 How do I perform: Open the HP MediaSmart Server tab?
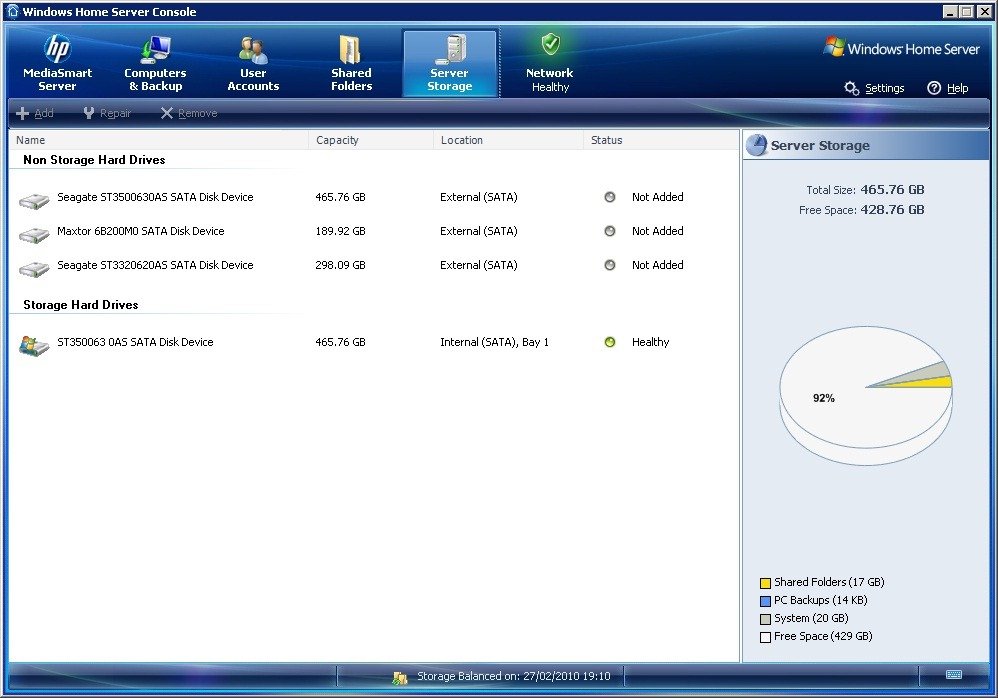point(57,63)
